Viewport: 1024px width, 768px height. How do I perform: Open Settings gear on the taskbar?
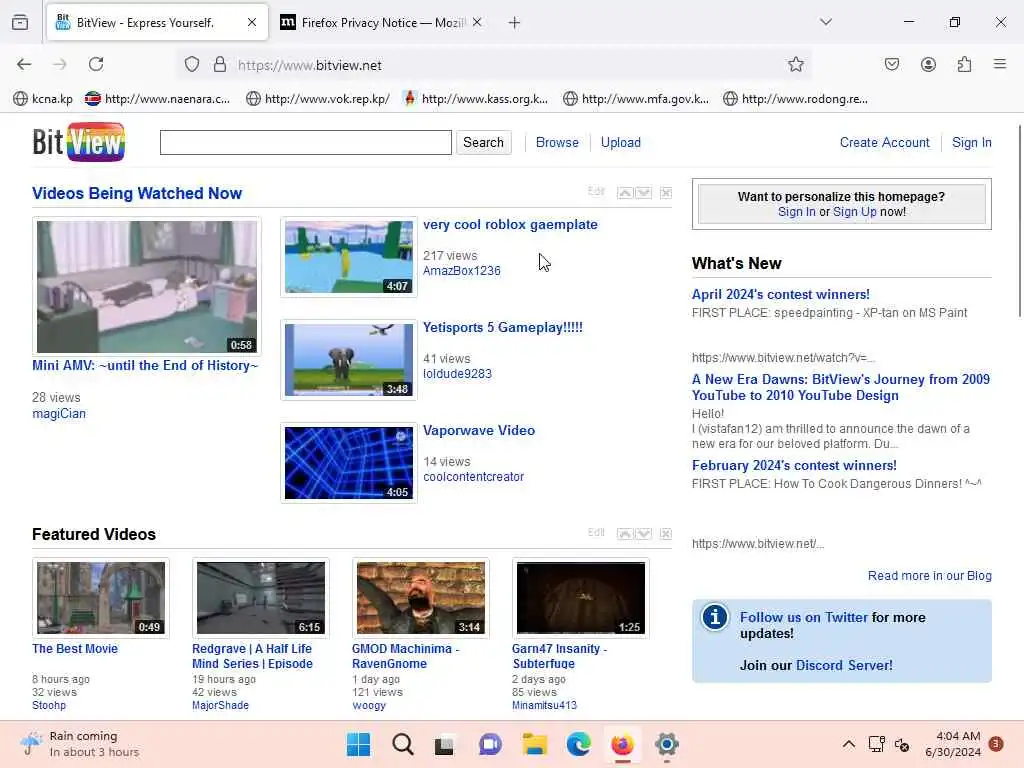666,744
